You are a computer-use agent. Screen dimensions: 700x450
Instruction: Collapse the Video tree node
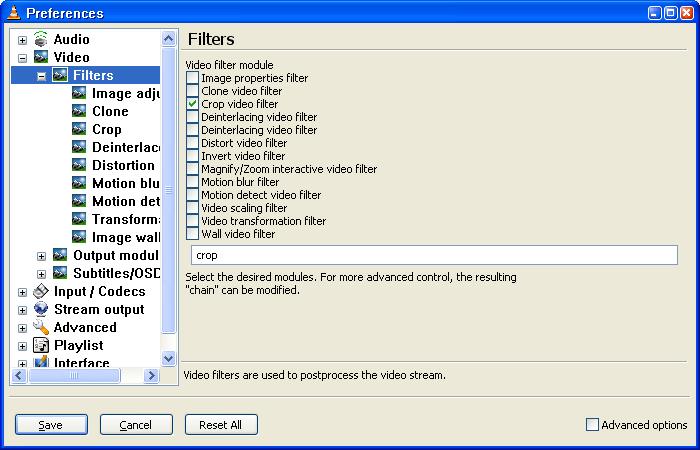tap(22, 58)
